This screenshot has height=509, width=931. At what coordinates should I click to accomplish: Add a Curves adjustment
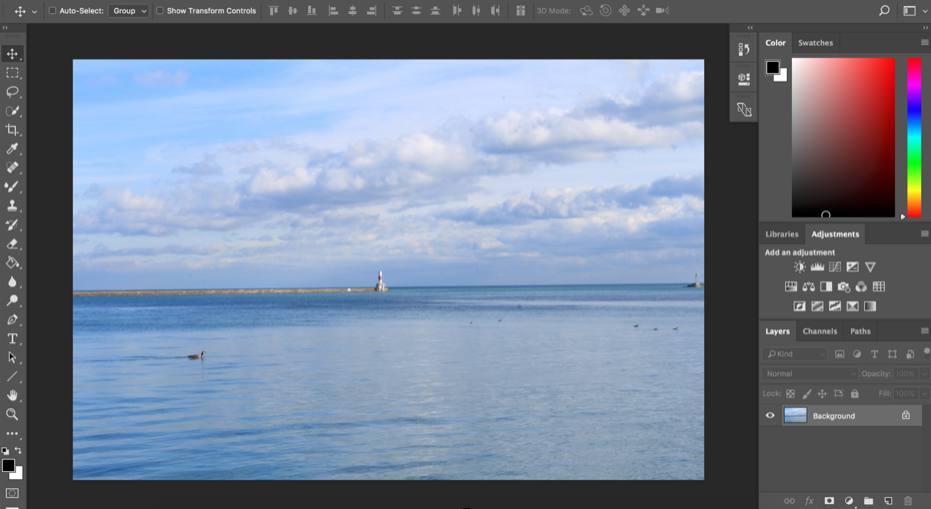coord(835,267)
